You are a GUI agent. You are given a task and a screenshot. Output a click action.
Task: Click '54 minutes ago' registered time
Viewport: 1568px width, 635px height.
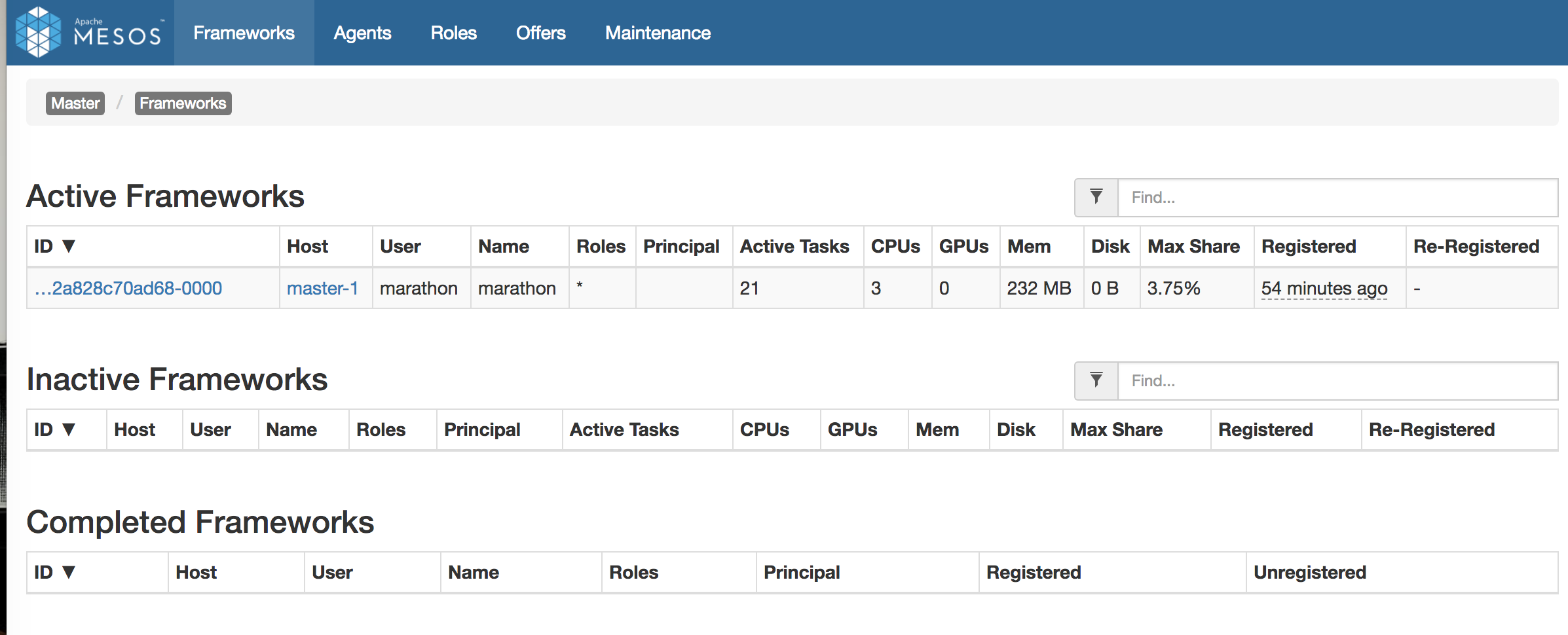[1324, 288]
